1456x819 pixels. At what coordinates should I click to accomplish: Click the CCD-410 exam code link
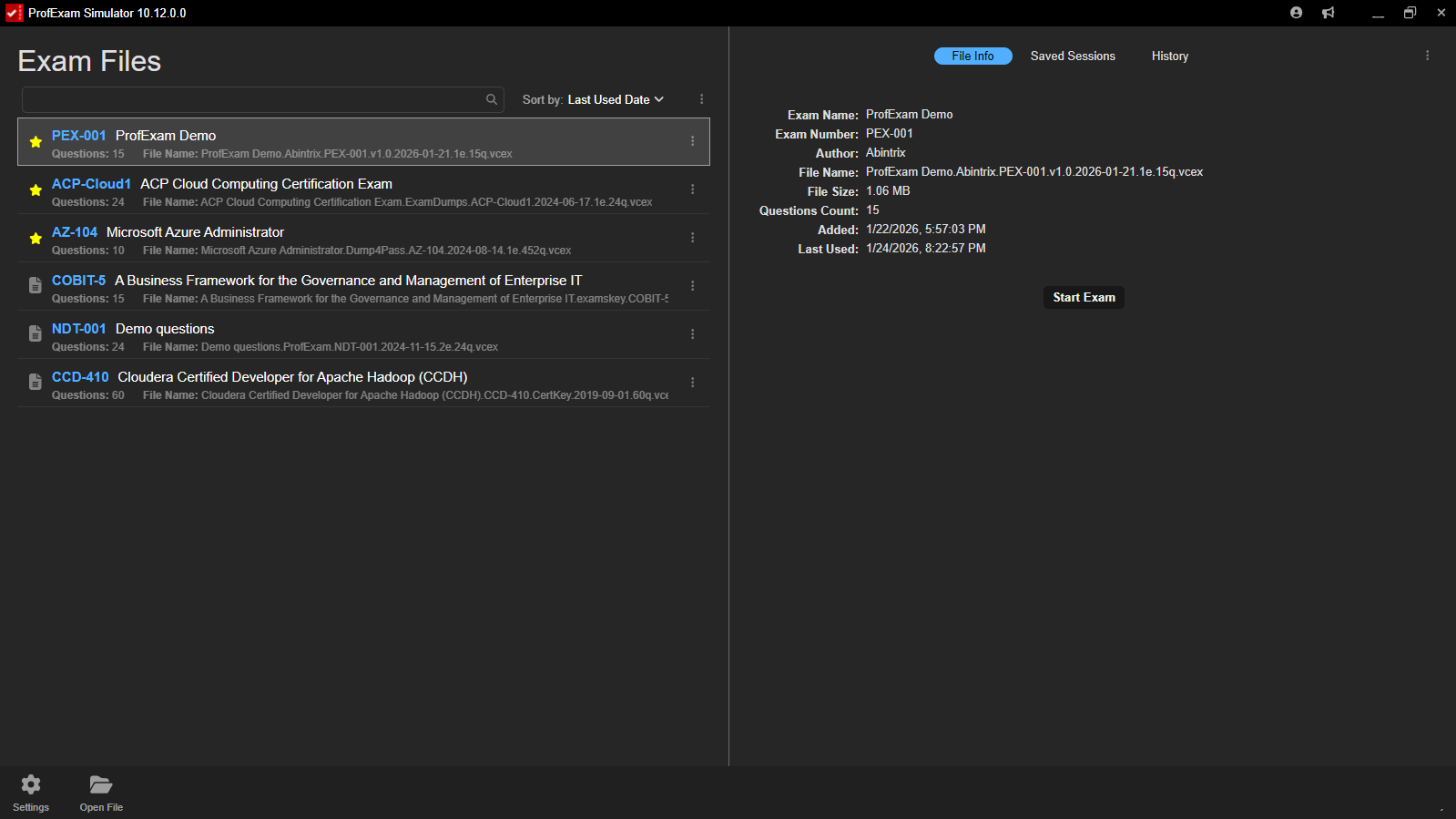click(80, 377)
